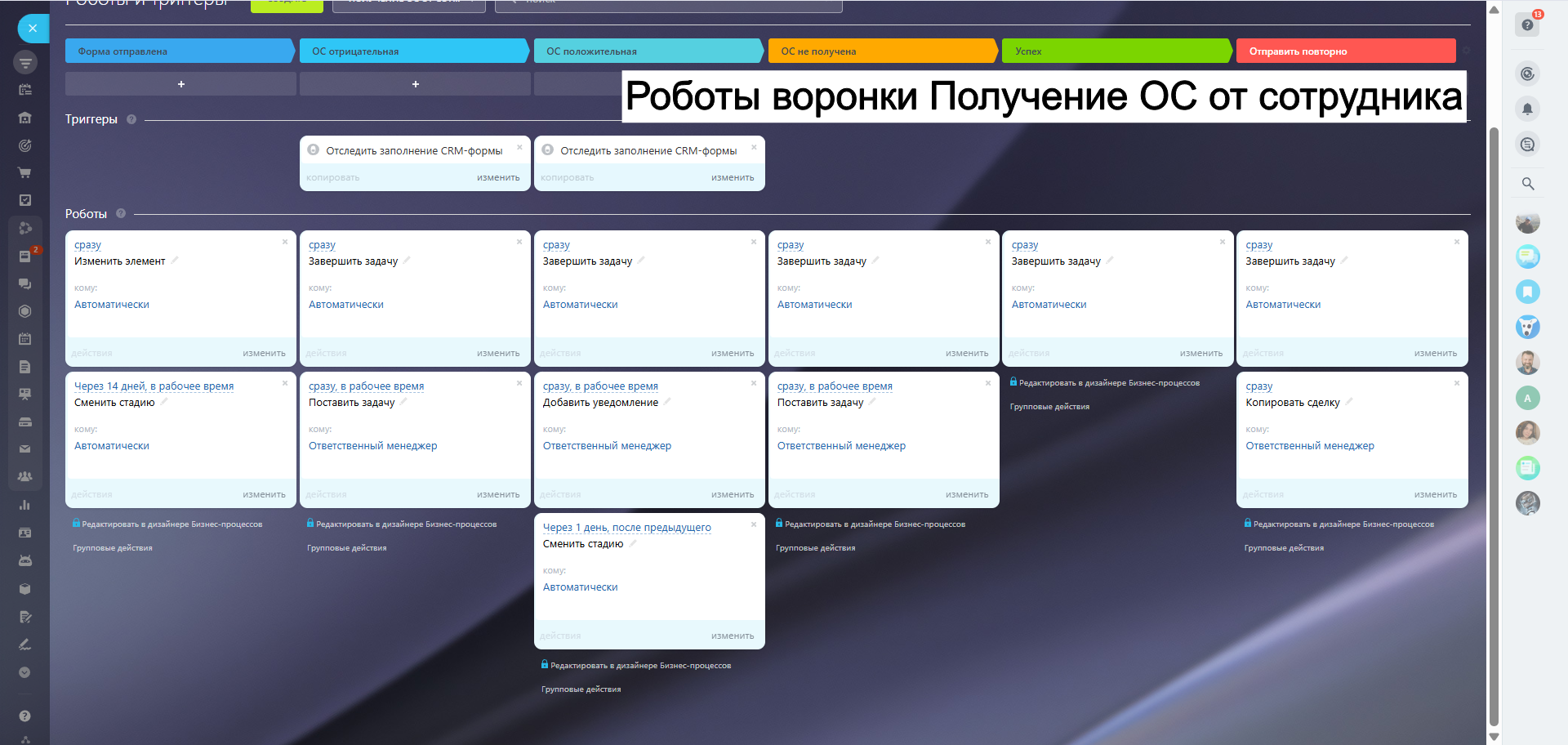The height and width of the screenshot is (745, 1568).
Task: Open the green notes chat icon
Action: click(x=1528, y=468)
